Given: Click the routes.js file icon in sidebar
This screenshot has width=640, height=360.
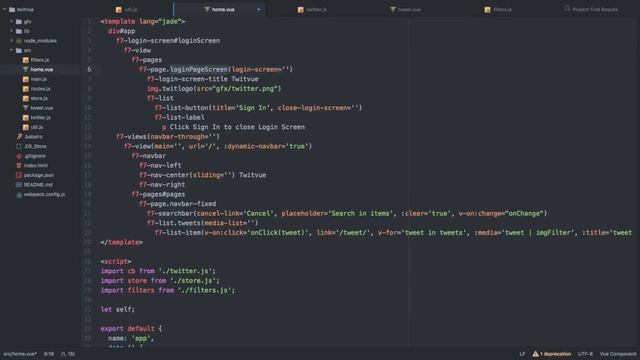Looking at the screenshot, I should pyautogui.click(x=26, y=89).
